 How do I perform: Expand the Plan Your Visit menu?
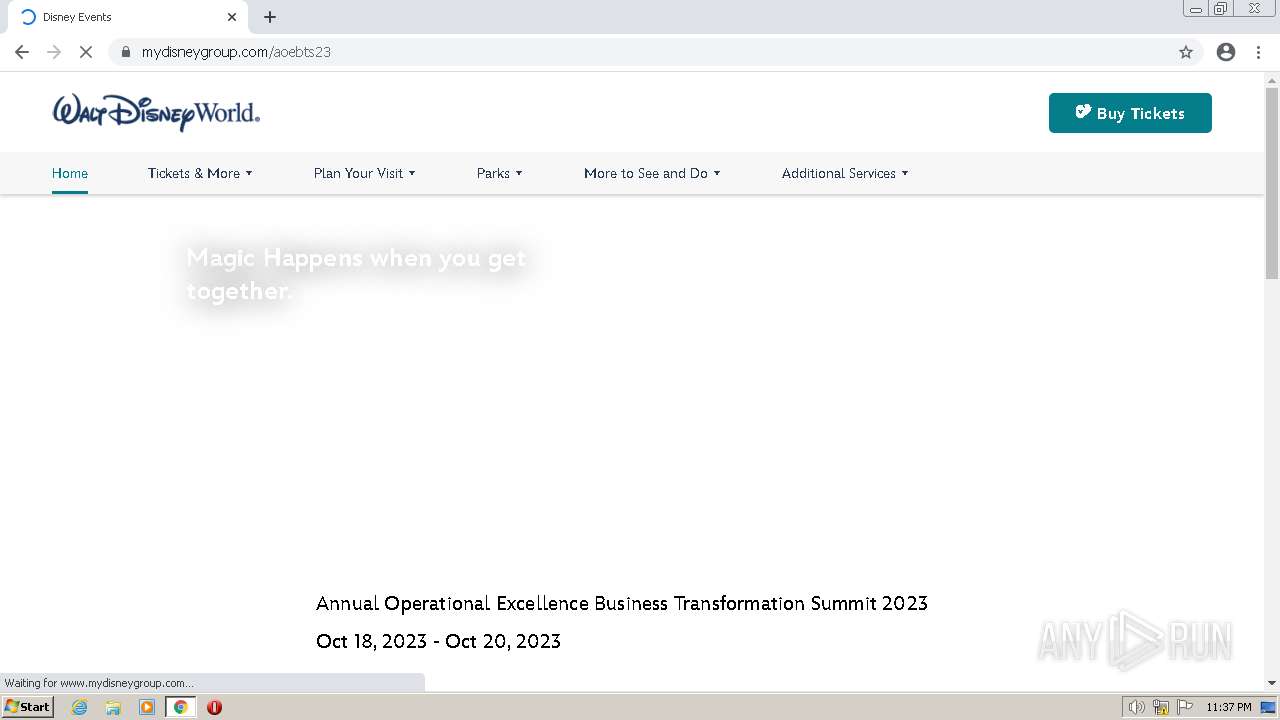(364, 173)
